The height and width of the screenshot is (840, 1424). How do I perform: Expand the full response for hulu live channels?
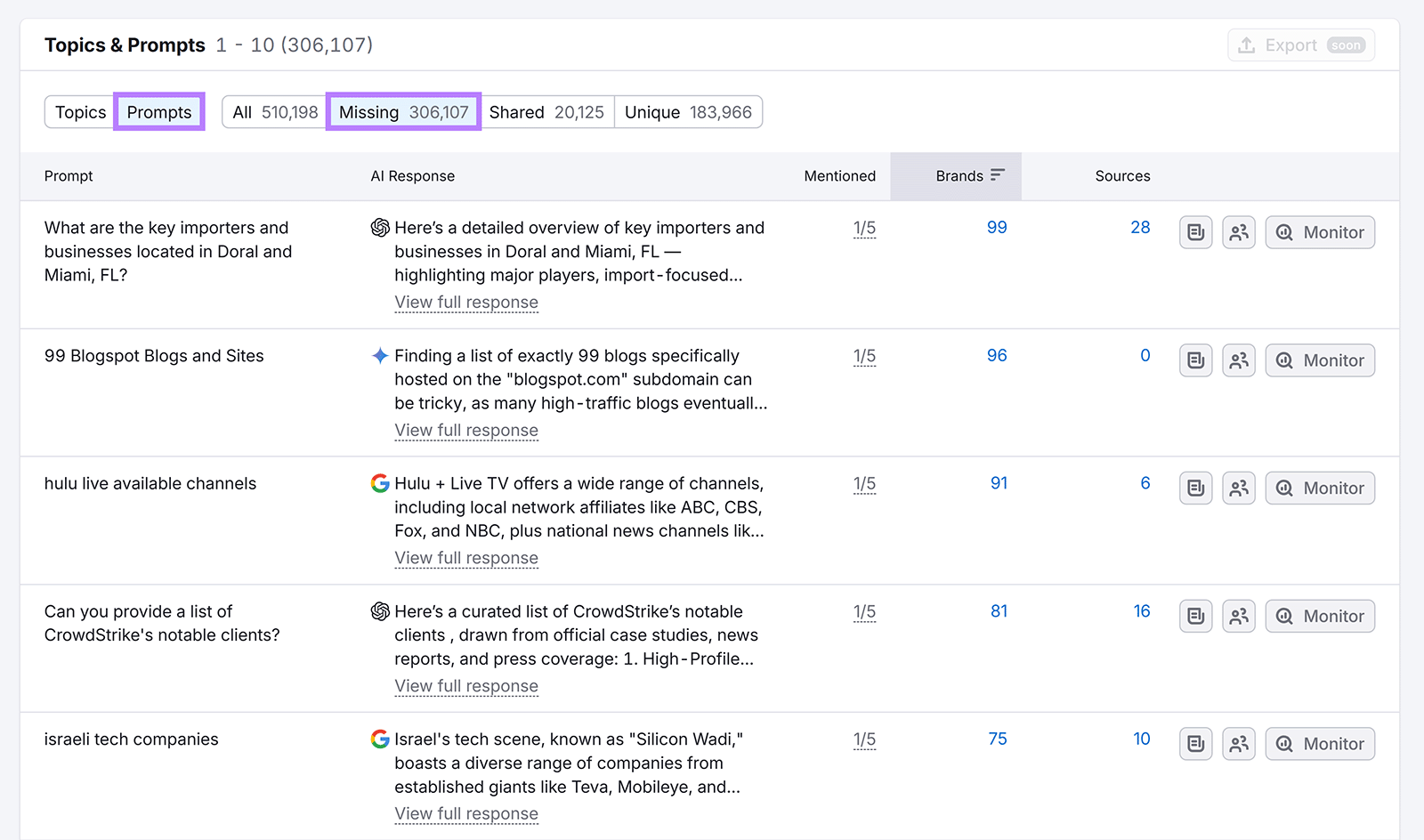coord(466,558)
